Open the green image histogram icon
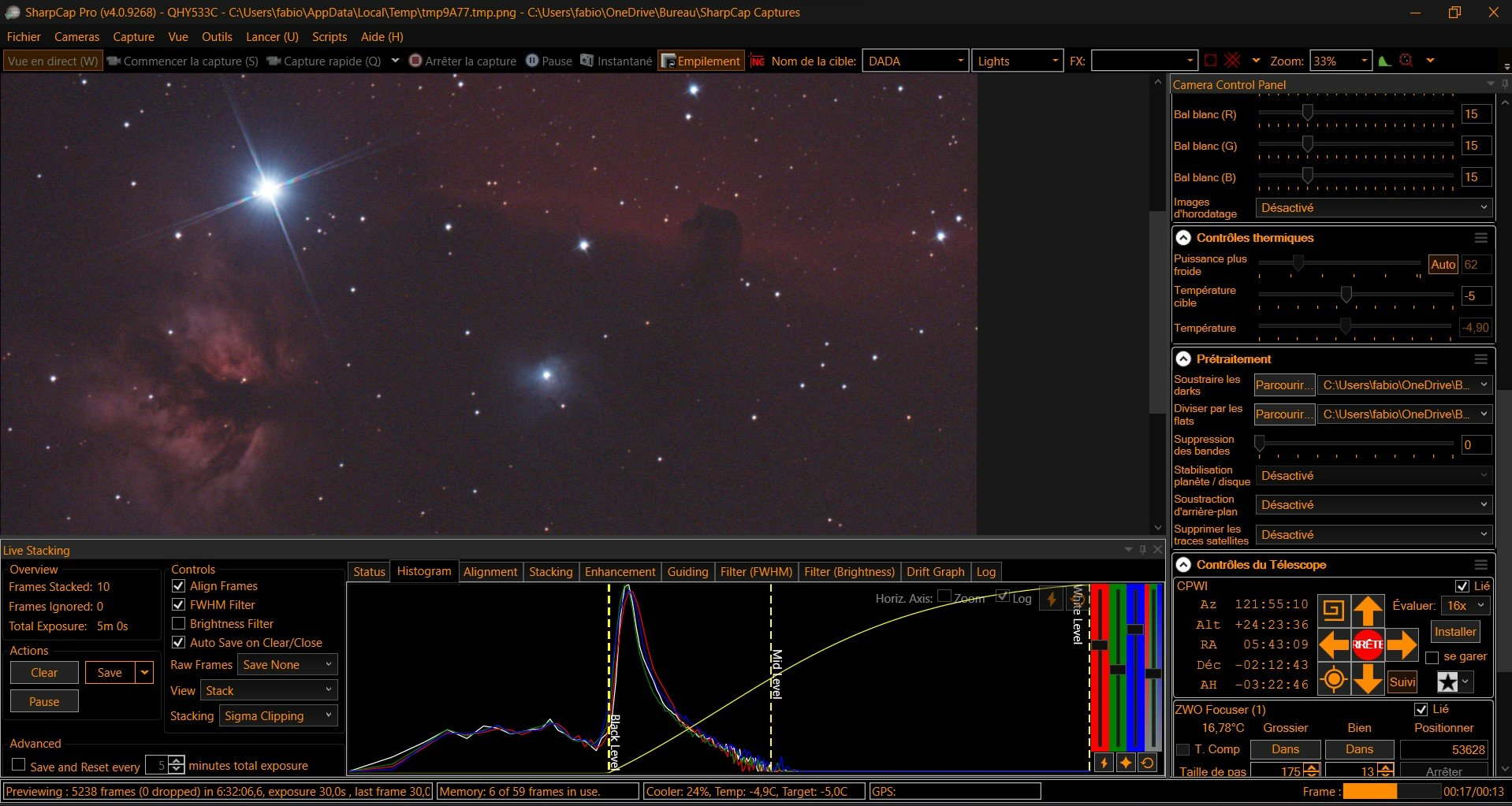1512x806 pixels. pos(1384,61)
